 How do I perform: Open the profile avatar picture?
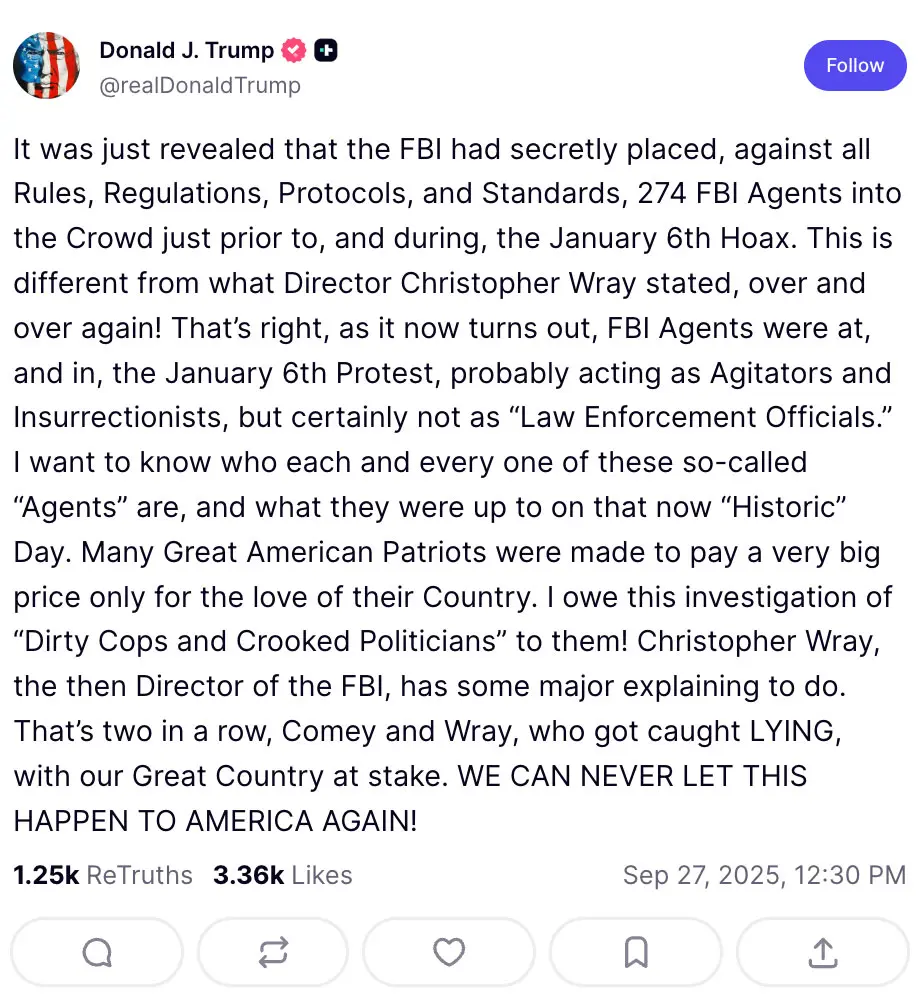(x=46, y=65)
